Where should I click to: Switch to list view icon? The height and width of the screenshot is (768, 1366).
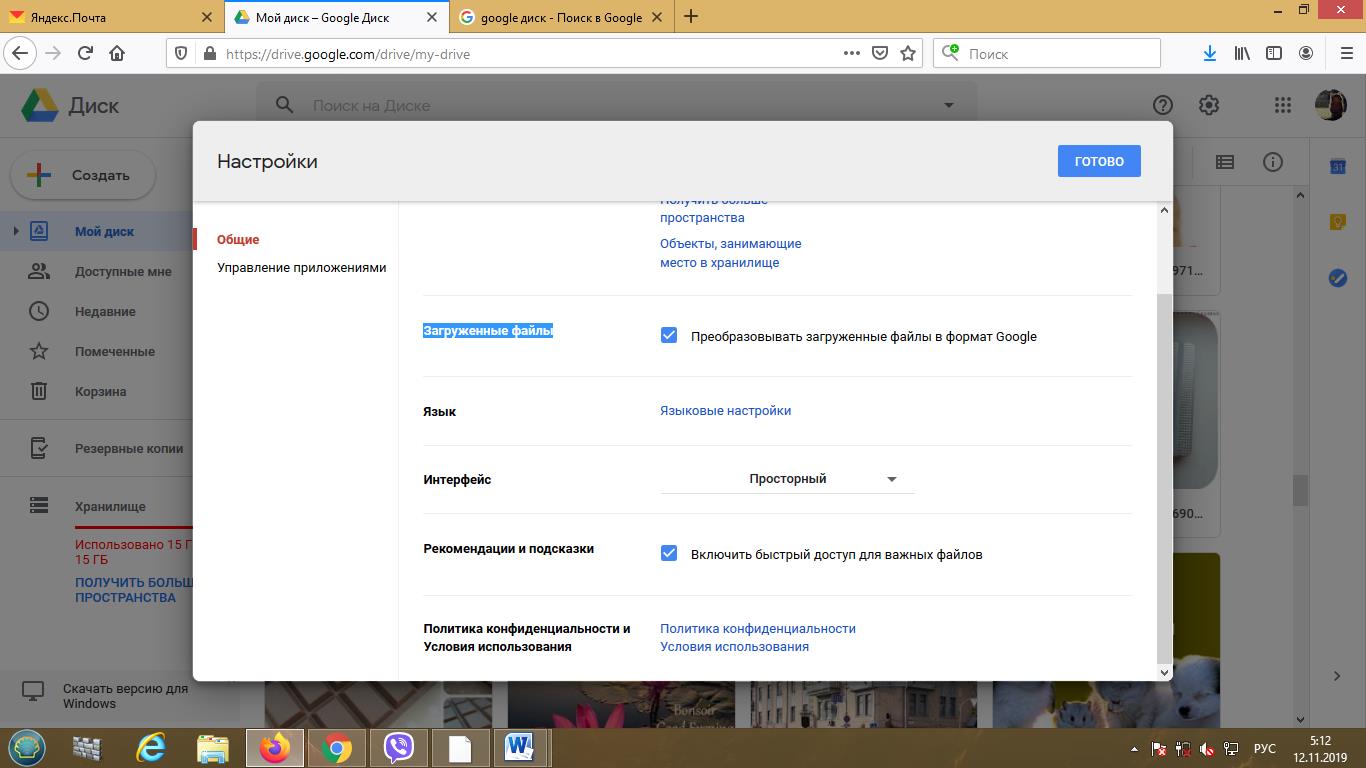[1225, 162]
